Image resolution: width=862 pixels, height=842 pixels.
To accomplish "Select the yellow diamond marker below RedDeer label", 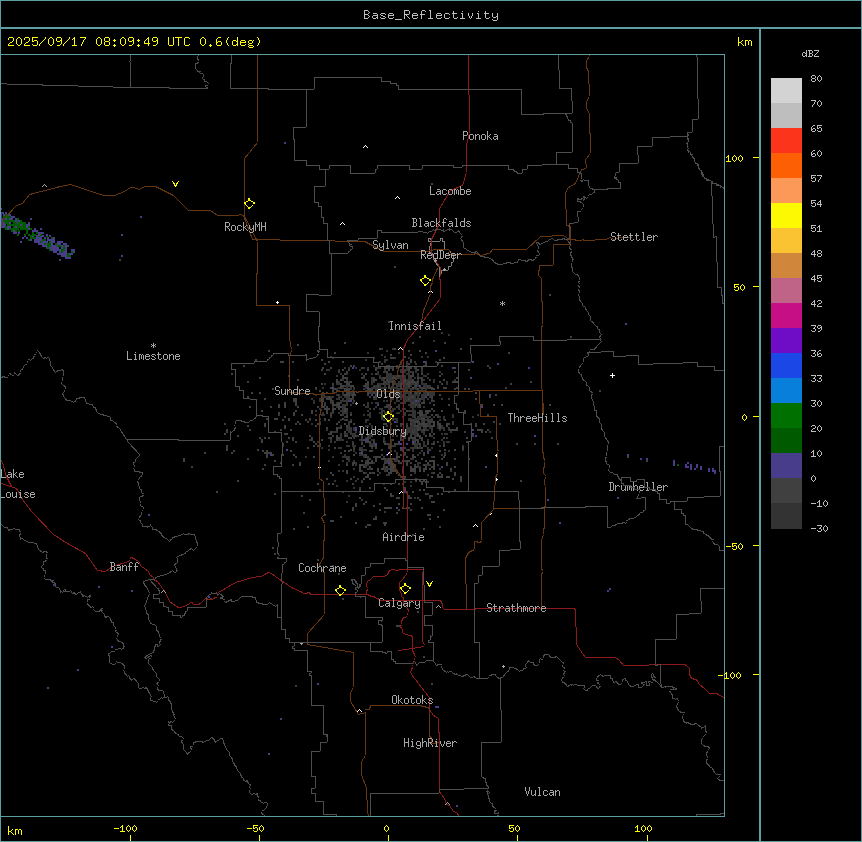I will click(x=426, y=281).
